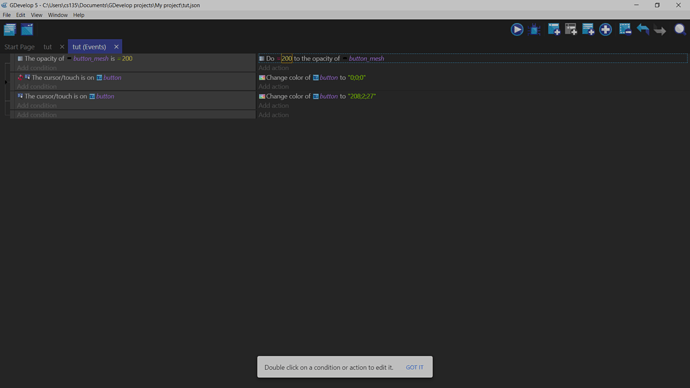Add action under the "208;2;27" color action
Viewport: 690px width, 388px height.
pos(273,106)
